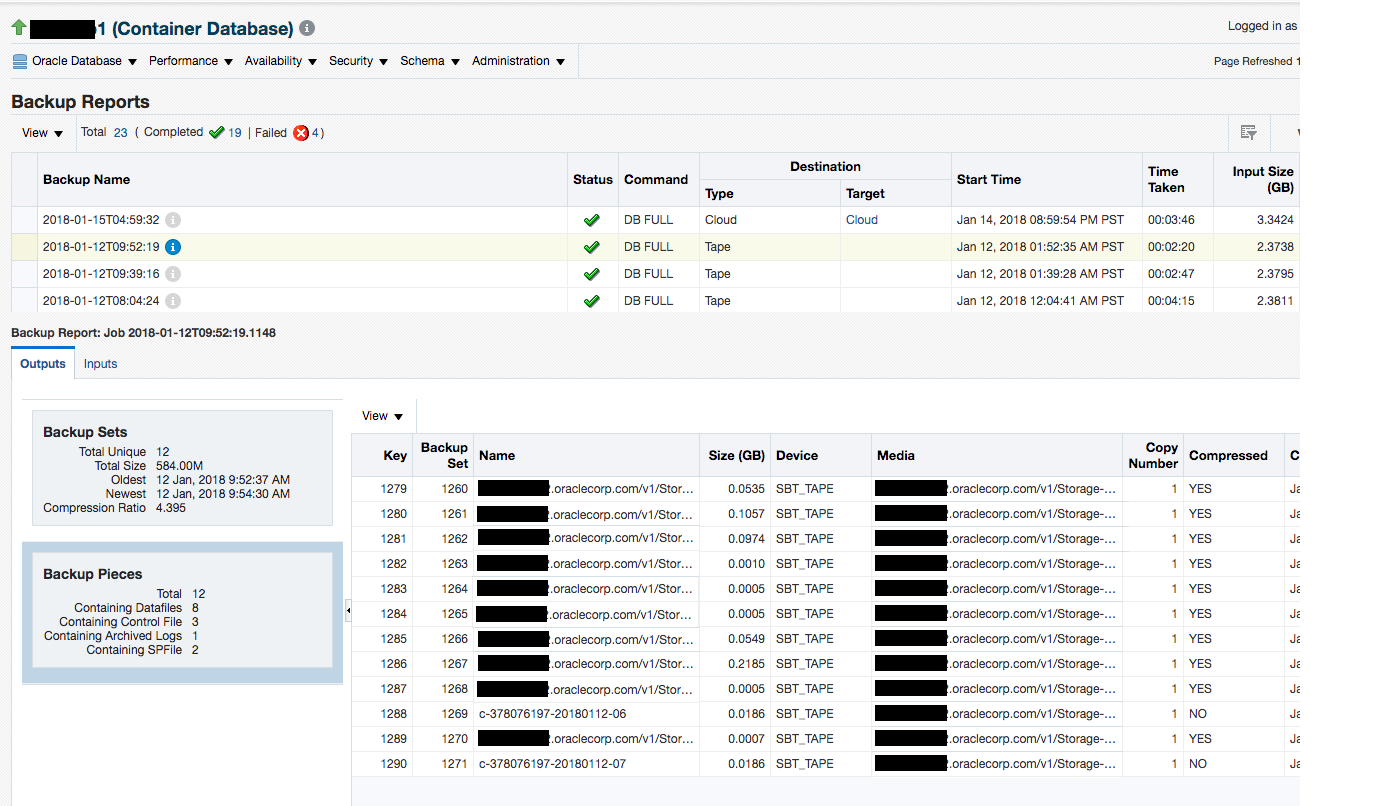Screen dimensions: 1400x806
Task: Open the Security menu
Action: click(x=358, y=61)
